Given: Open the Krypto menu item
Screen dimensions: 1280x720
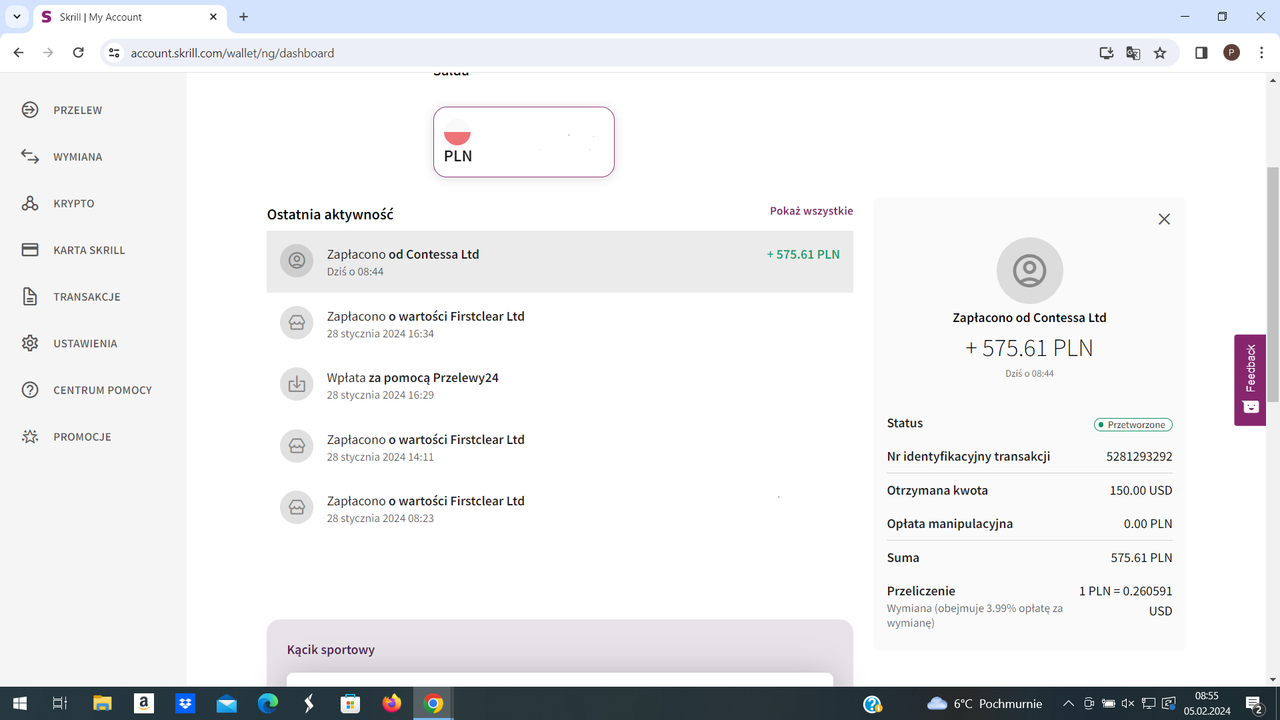Looking at the screenshot, I should coord(73,203).
